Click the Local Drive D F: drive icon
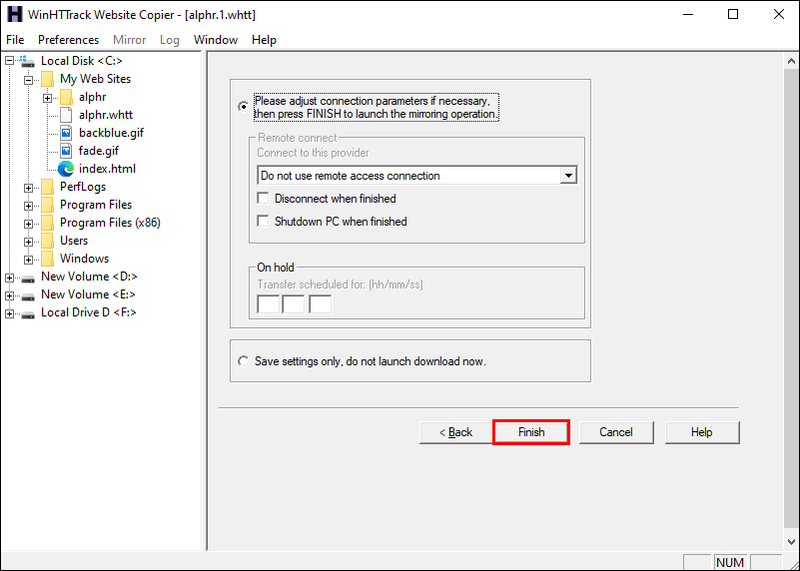800x571 pixels. 28,314
